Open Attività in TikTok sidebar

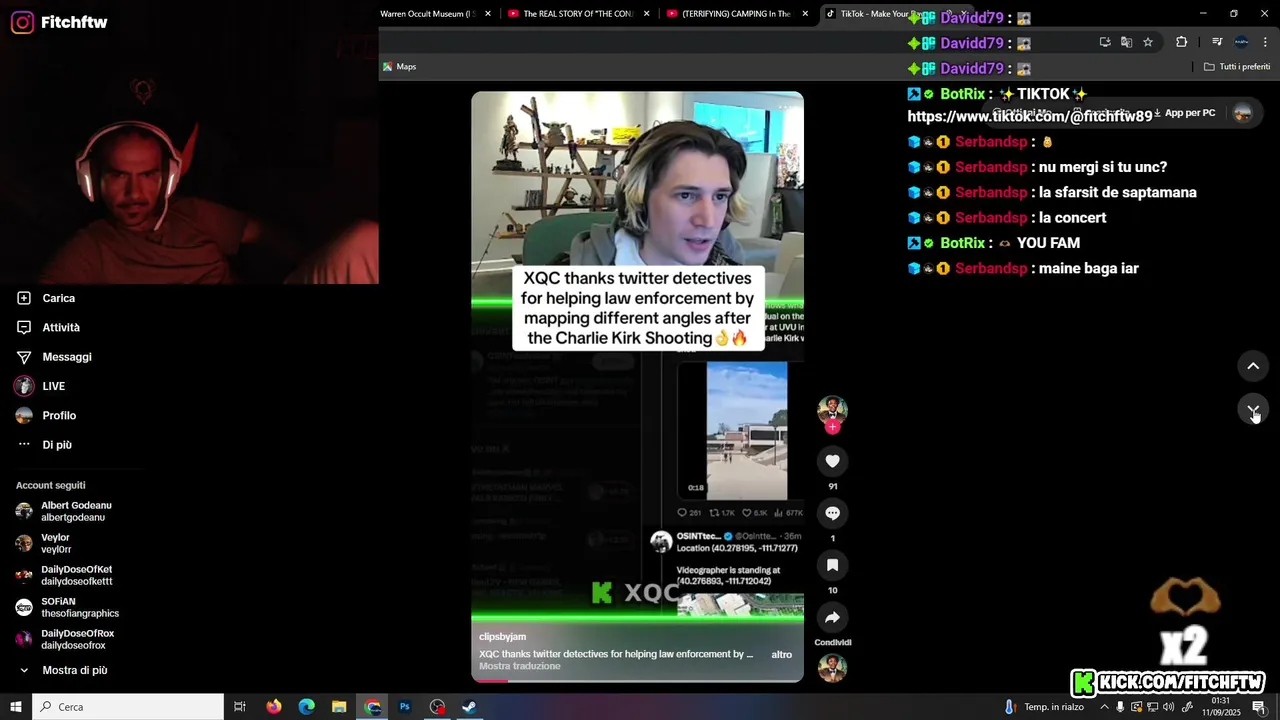(50, 327)
